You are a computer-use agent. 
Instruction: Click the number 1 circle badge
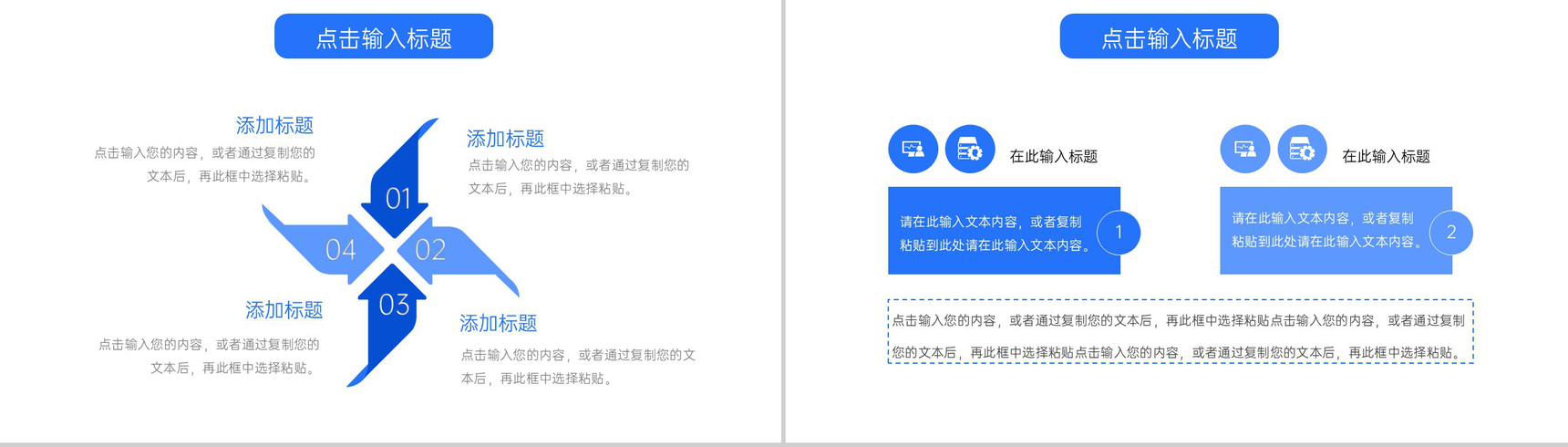(x=1119, y=233)
